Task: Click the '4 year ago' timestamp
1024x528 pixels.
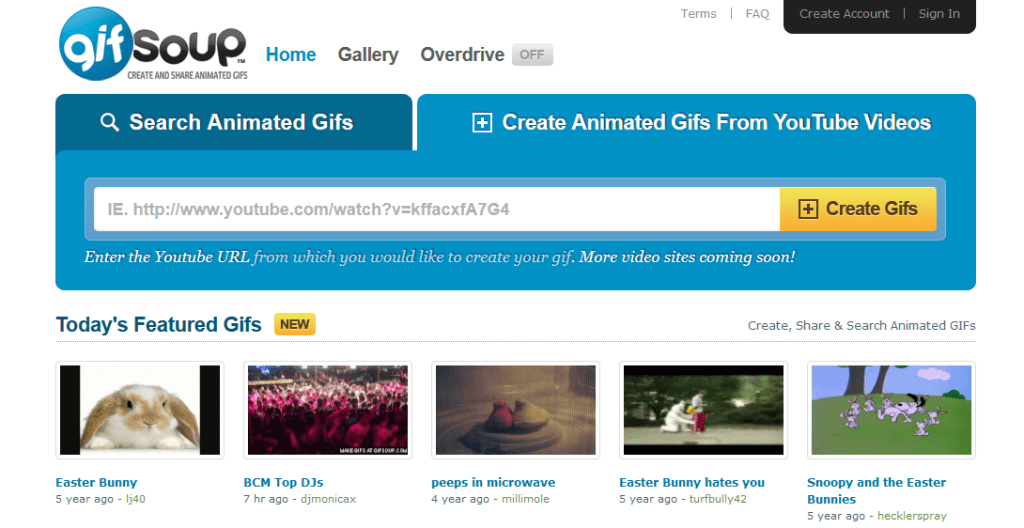Action: (x=460, y=499)
